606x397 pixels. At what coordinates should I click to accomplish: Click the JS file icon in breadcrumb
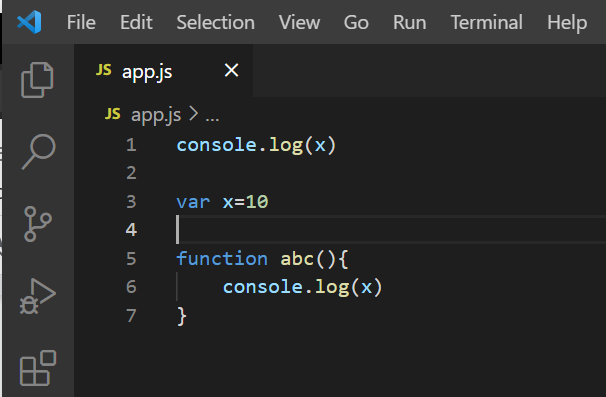pos(112,114)
